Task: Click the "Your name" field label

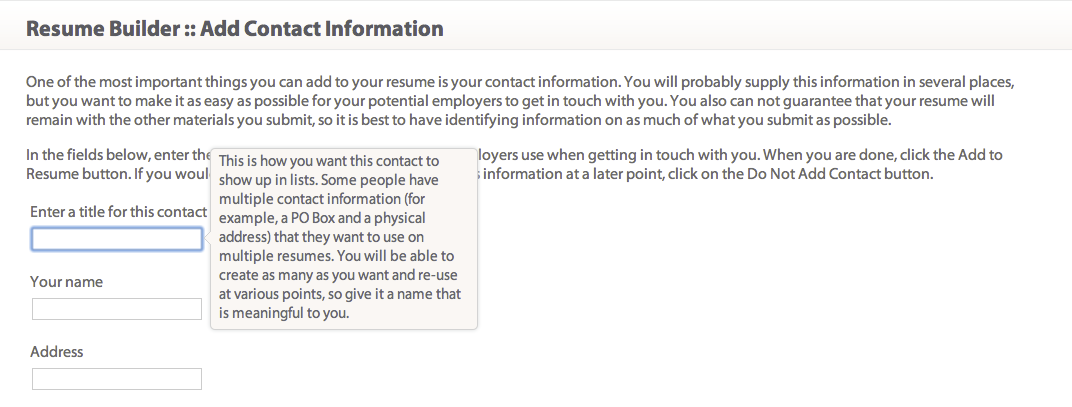Action: pos(66,282)
